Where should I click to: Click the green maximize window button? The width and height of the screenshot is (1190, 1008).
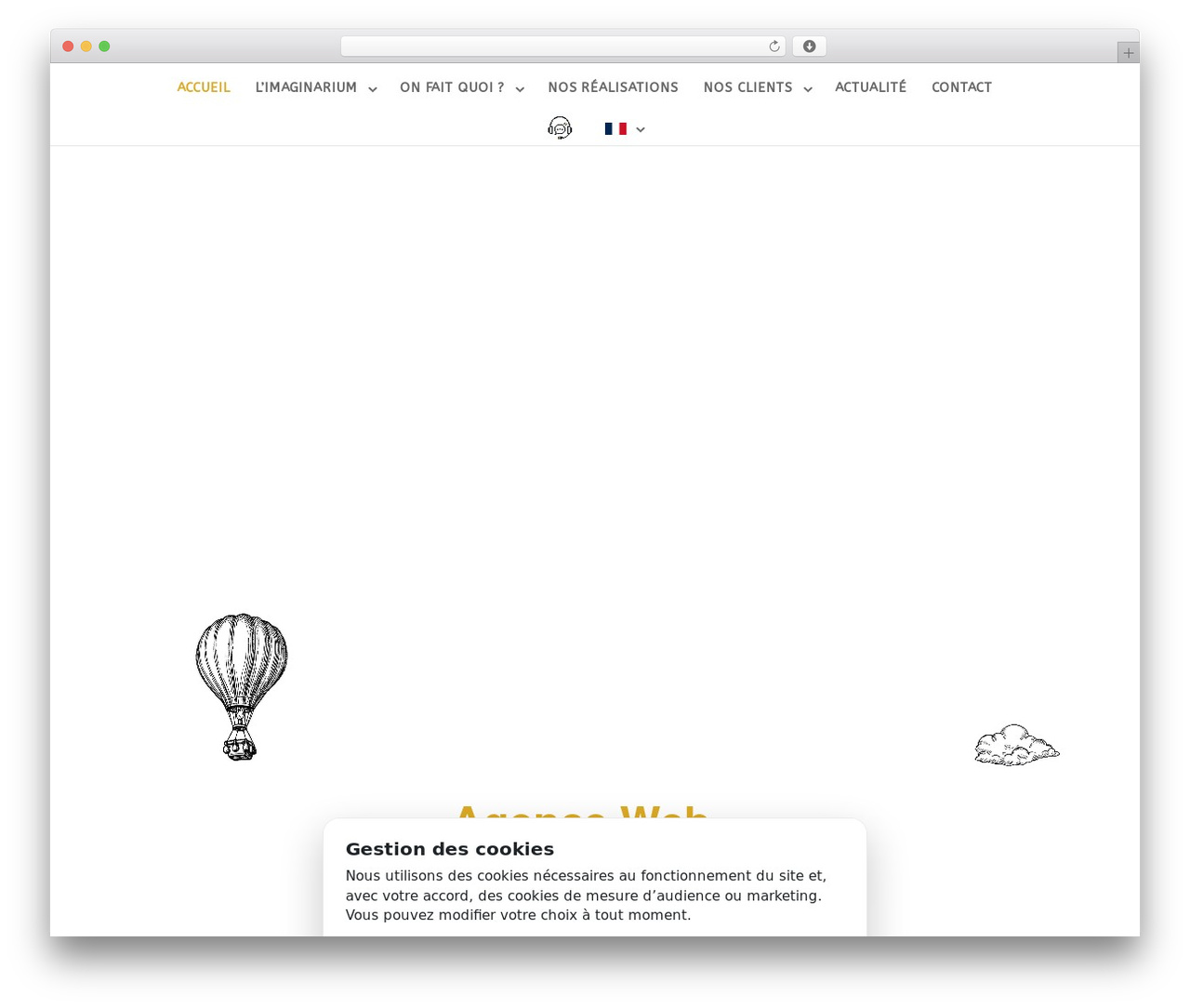104,46
